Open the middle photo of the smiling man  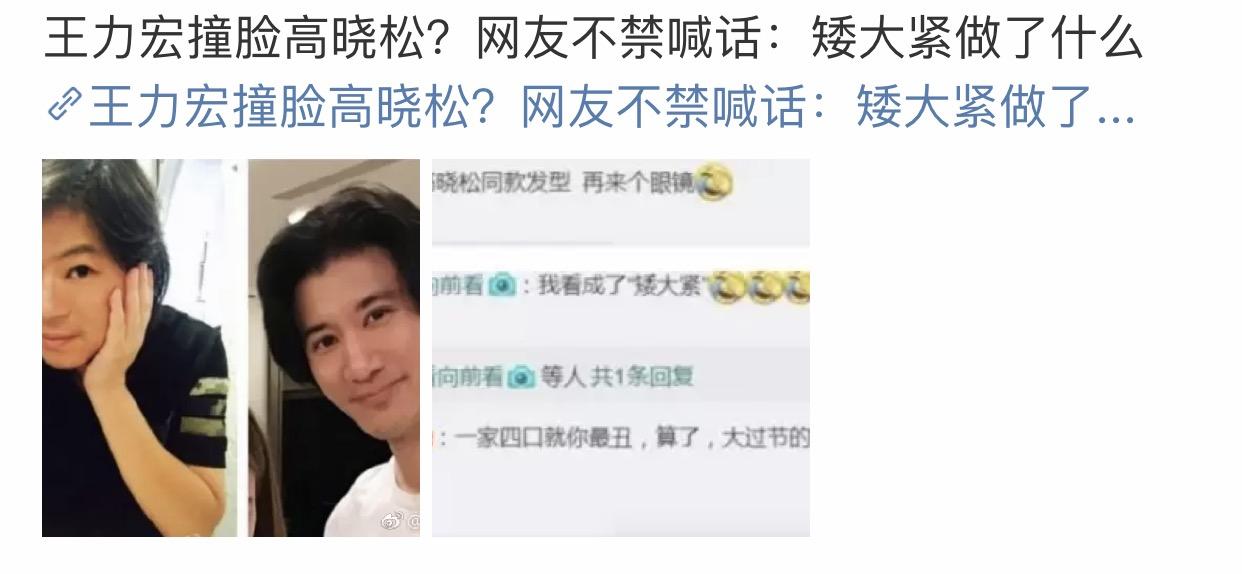coord(334,348)
